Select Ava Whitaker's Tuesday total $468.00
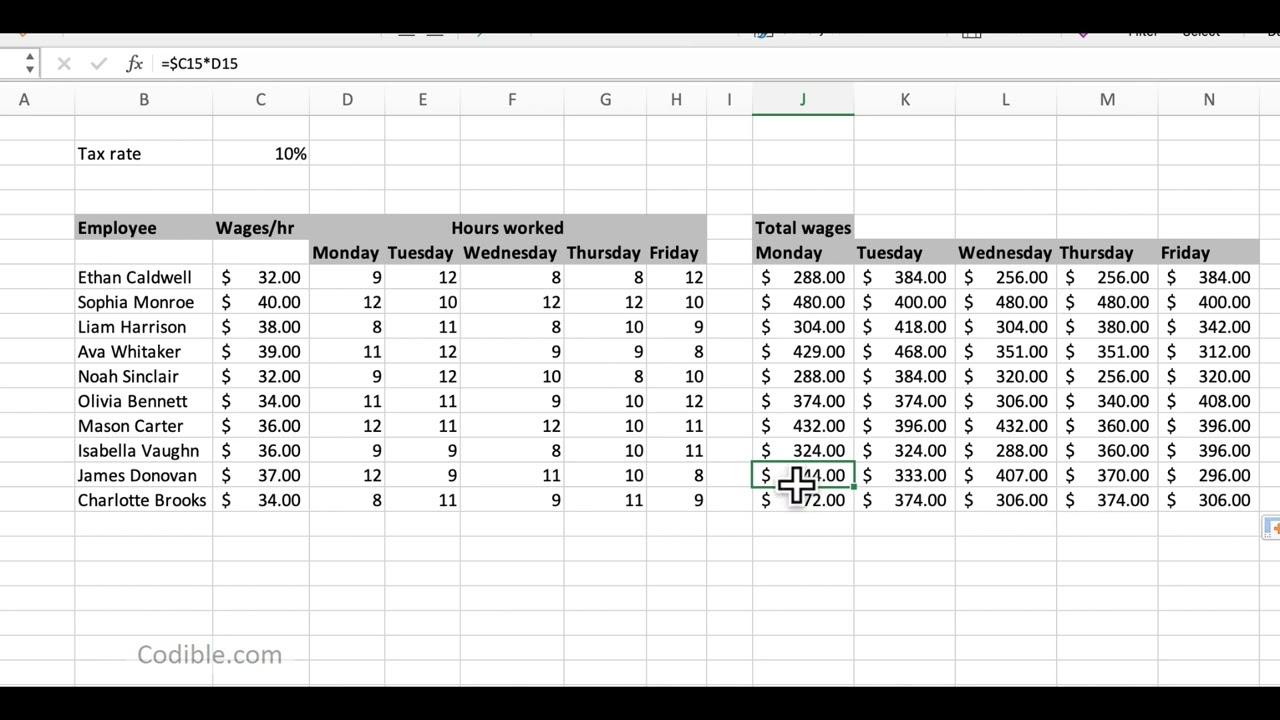 pos(905,352)
